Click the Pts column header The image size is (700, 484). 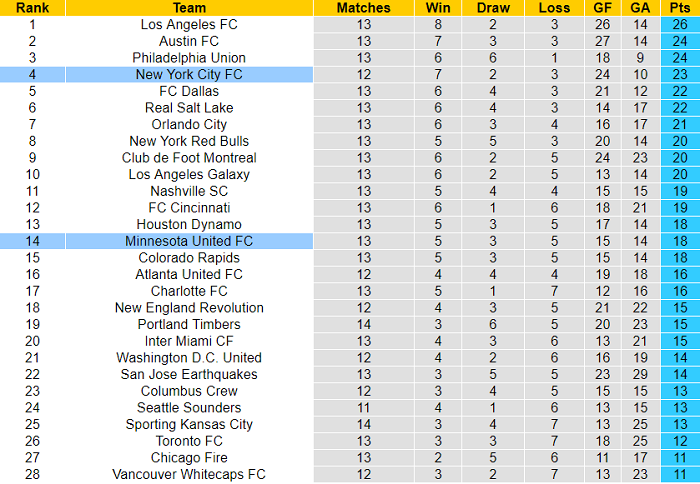(680, 8)
